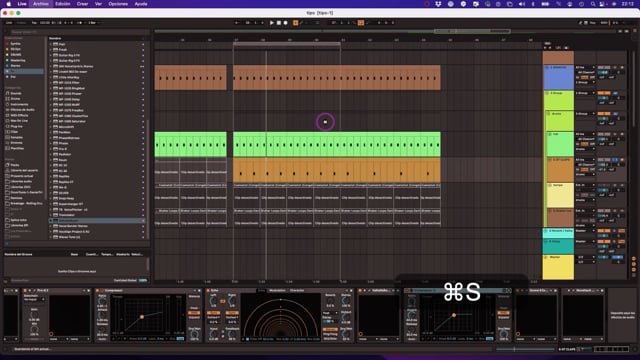Select the B Delay return track header
The image size is (640, 360).
[x=558, y=247]
